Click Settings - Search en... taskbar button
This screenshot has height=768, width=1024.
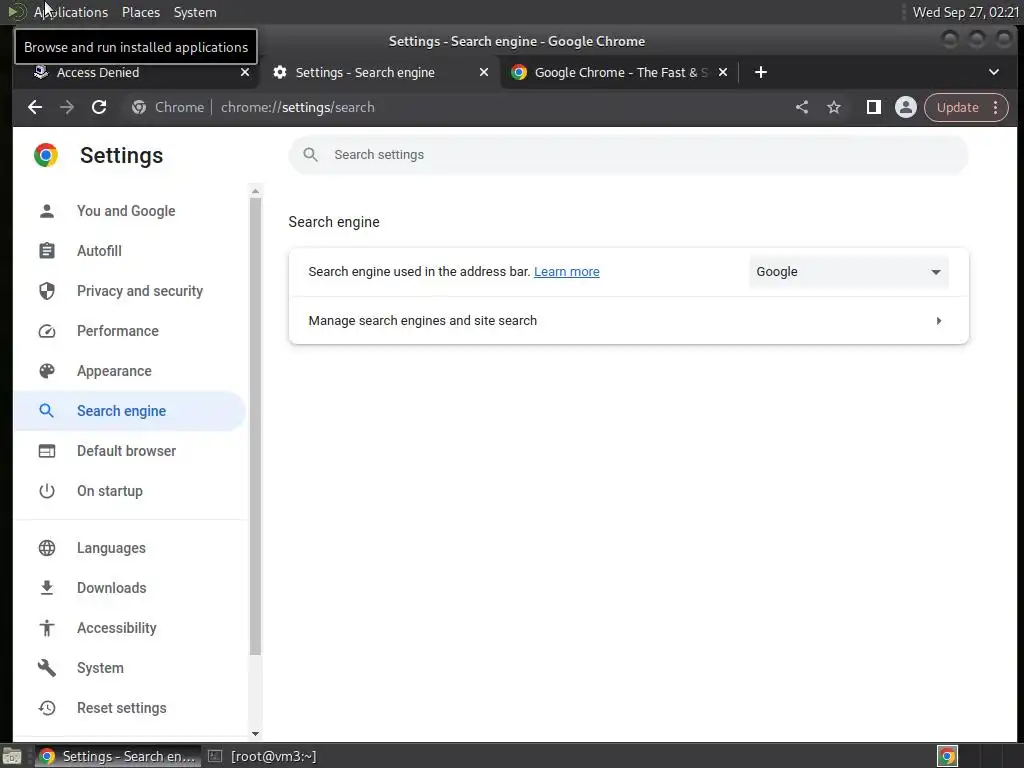(118, 756)
